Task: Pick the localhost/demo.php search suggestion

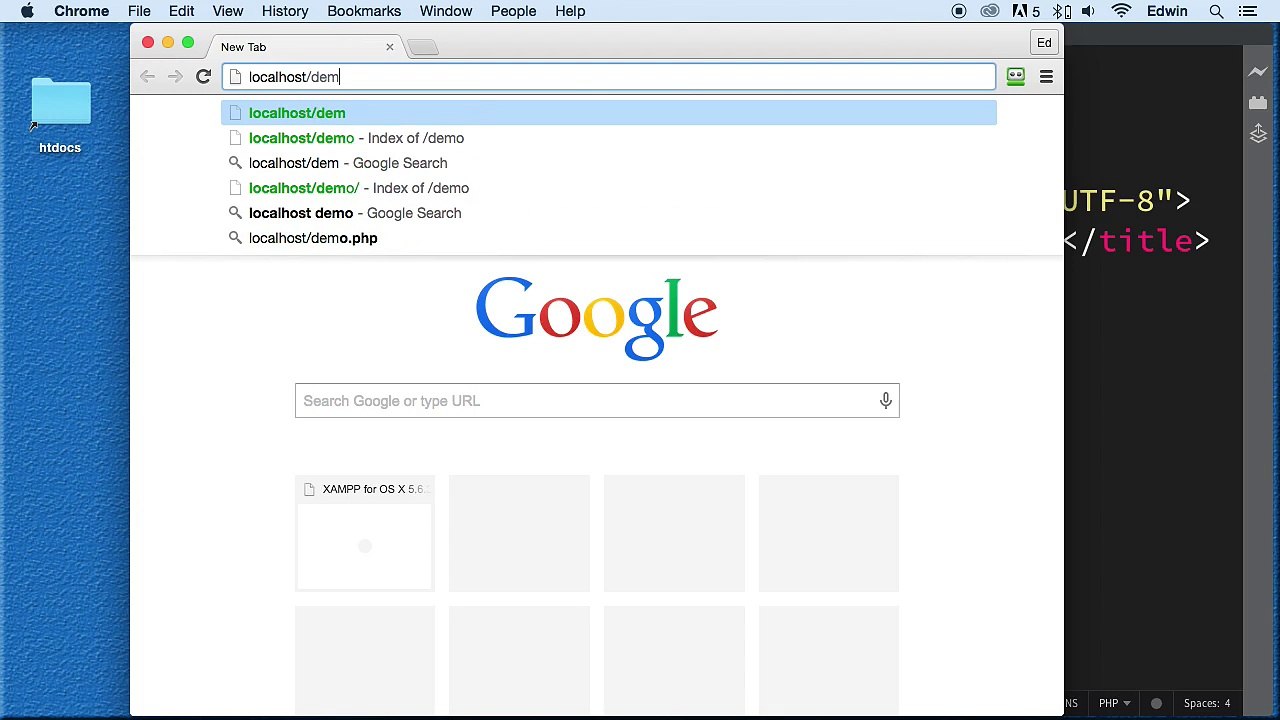Action: (x=609, y=238)
